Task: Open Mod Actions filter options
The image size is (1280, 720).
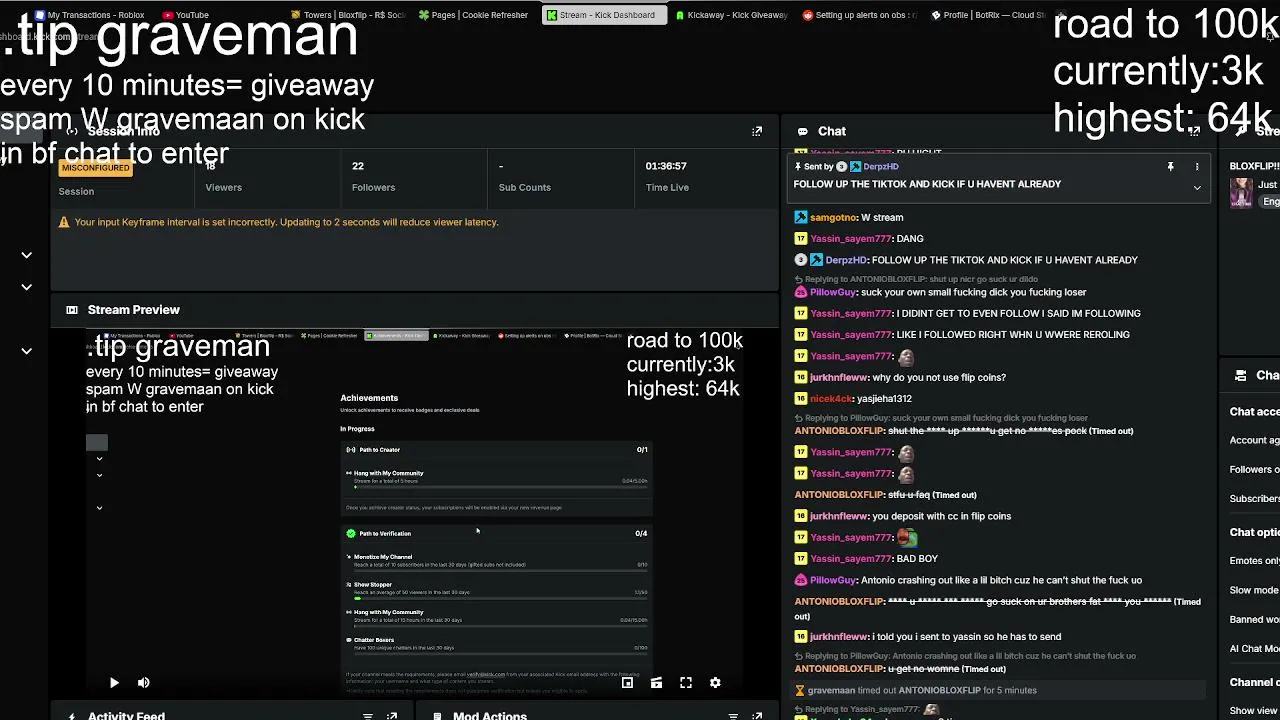Action: [733, 716]
